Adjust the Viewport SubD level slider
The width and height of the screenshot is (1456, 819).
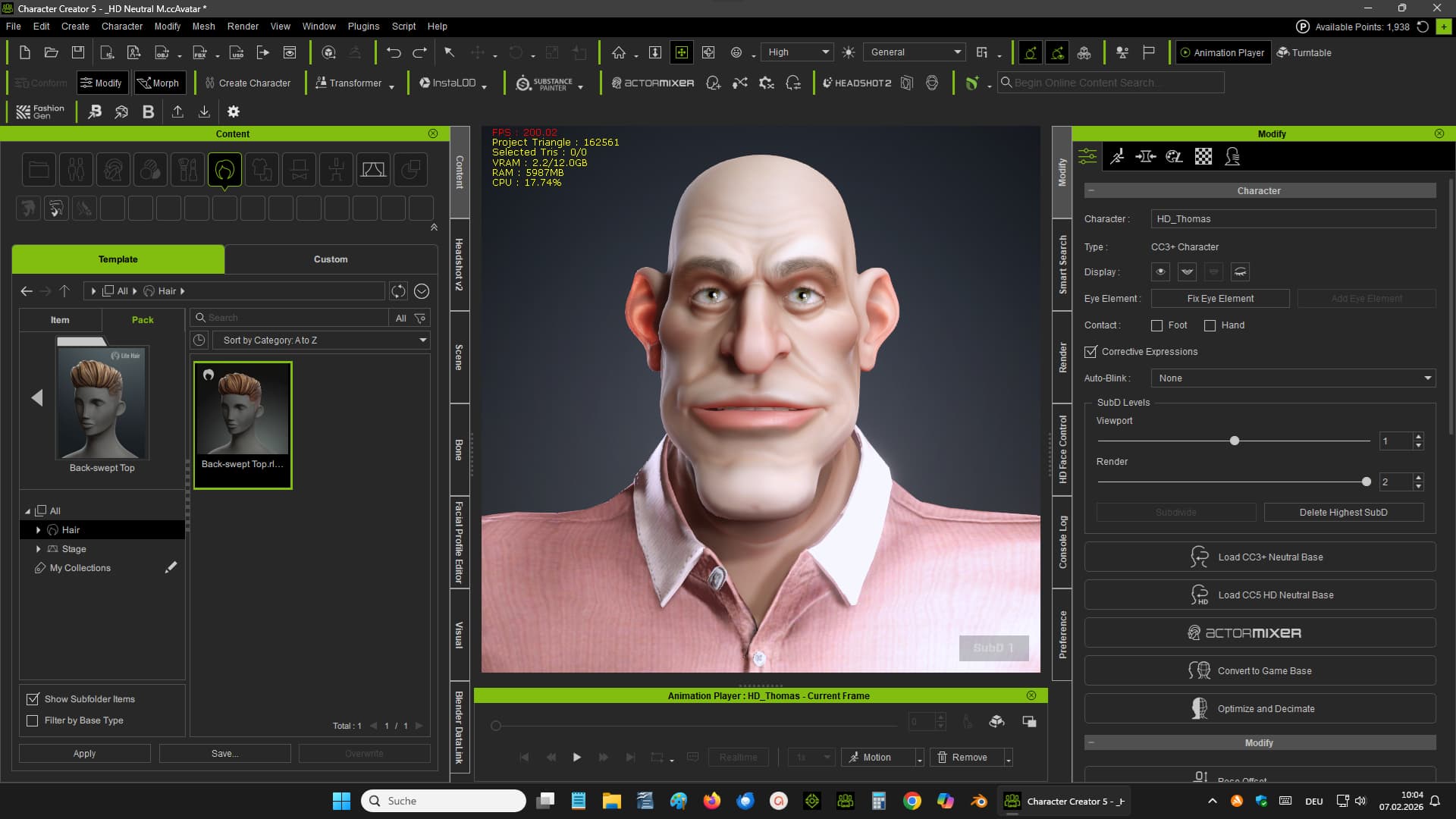[1234, 441]
